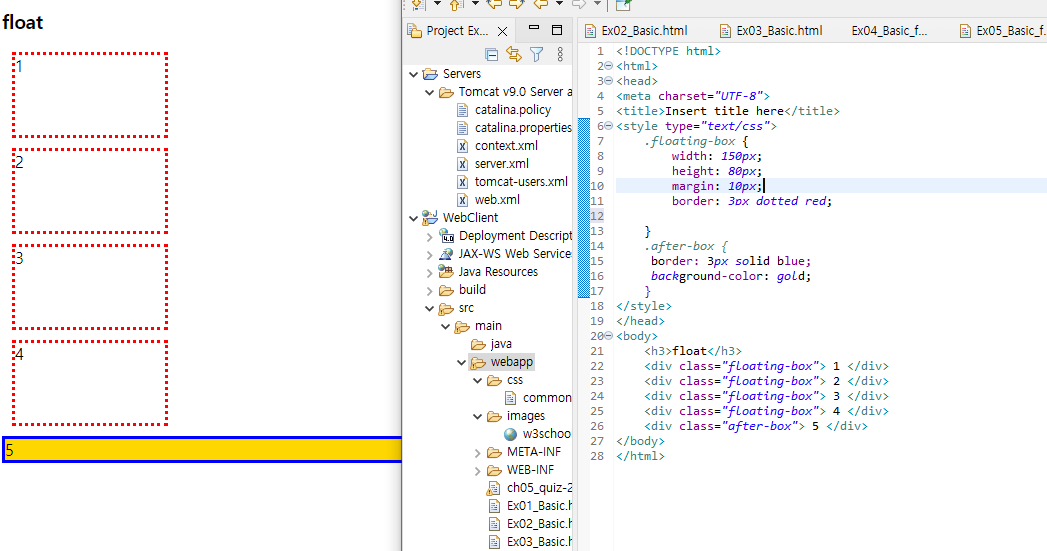Click the context.xml file icon

tap(462, 146)
